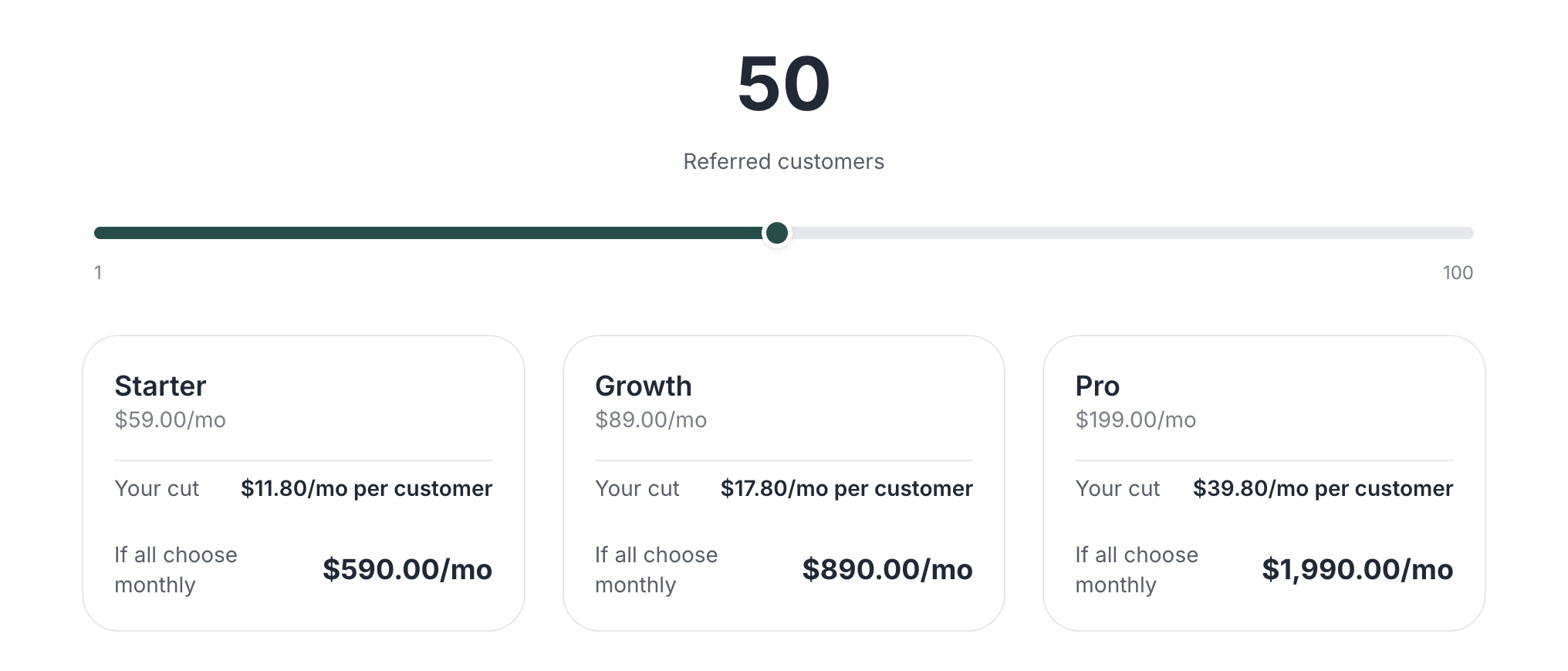
Task: Select the Pro plan title
Action: [x=1097, y=386]
